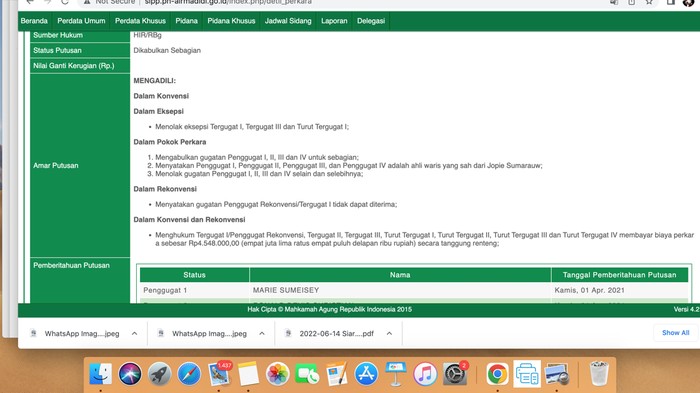Open Safari compass icon in Dock
The height and width of the screenshot is (393, 700).
[189, 373]
